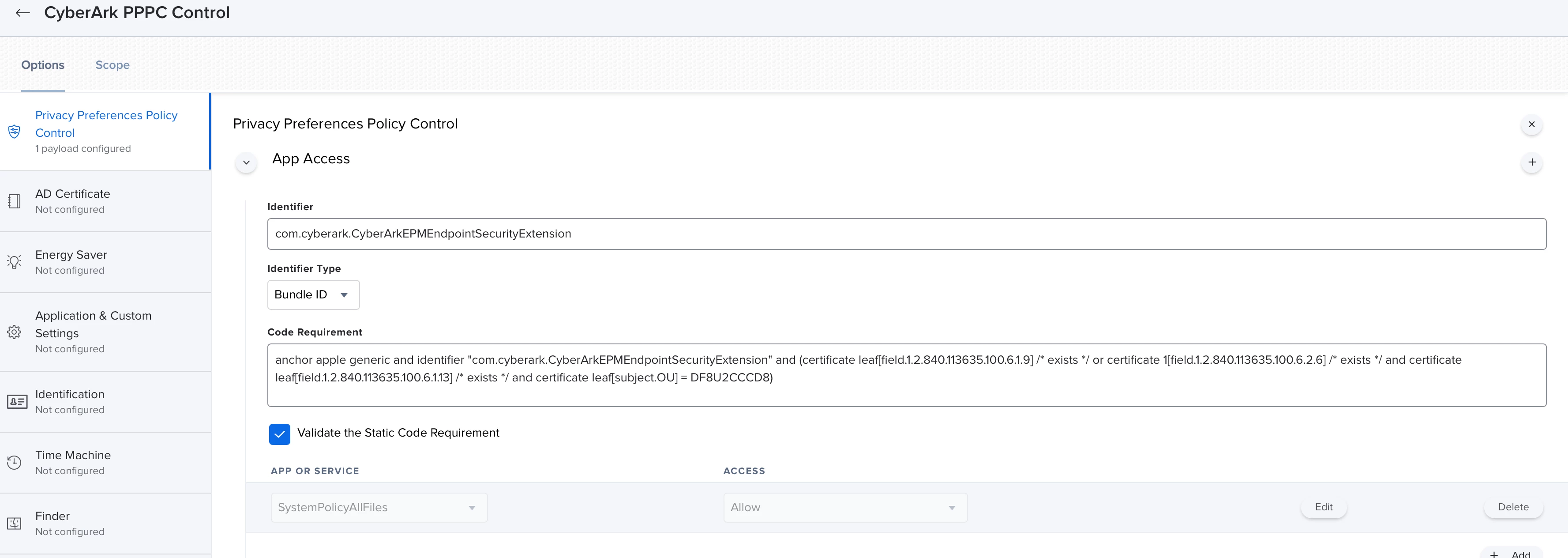Viewport: 1568px width, 558px height.
Task: Click the Time Machine clock icon
Action: 14,462
